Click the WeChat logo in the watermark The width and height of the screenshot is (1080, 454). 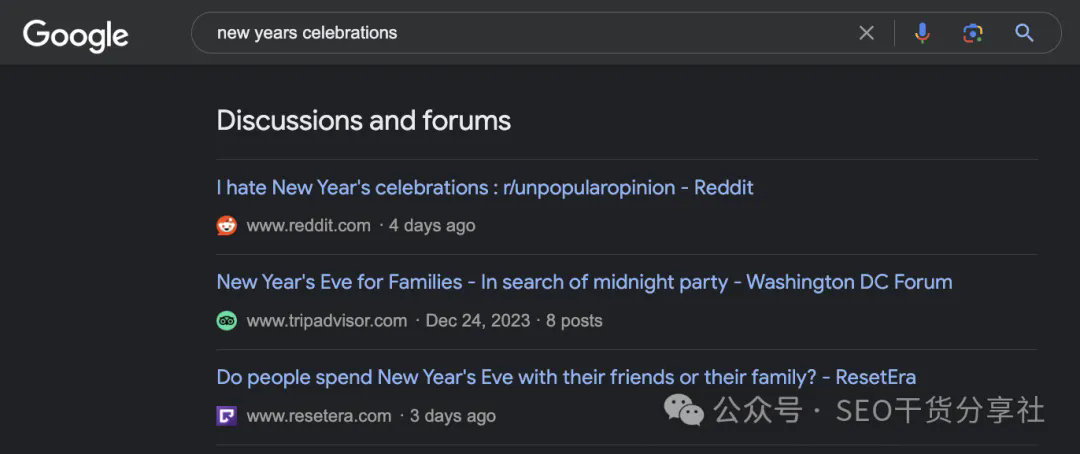pyautogui.click(x=684, y=411)
